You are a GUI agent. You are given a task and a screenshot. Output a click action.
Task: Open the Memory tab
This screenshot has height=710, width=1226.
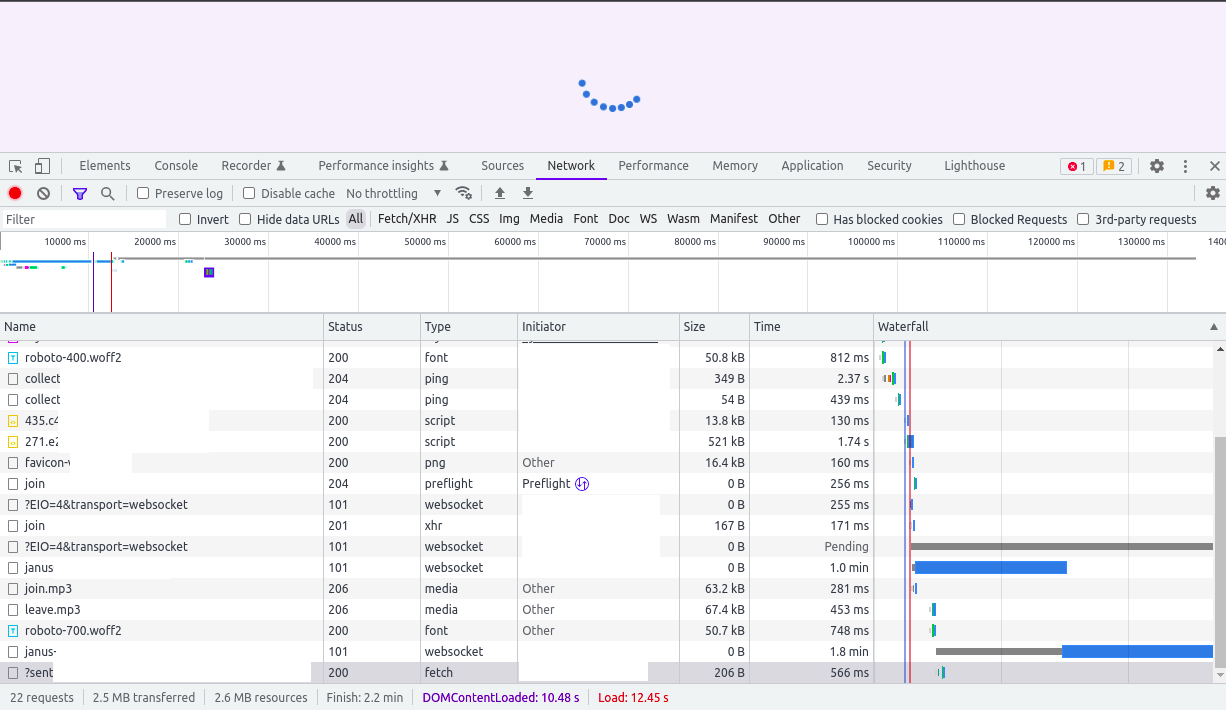tap(735, 166)
